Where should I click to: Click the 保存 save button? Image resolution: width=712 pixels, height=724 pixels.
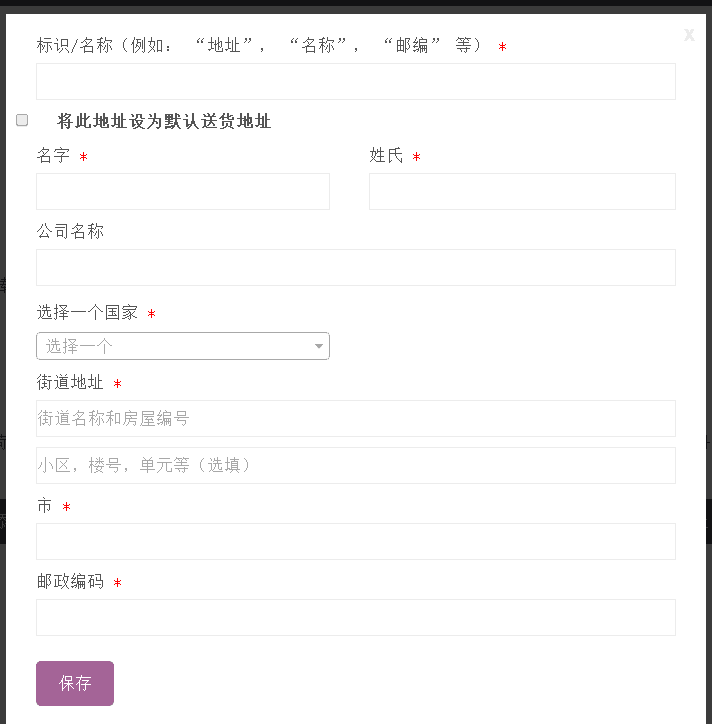point(75,683)
